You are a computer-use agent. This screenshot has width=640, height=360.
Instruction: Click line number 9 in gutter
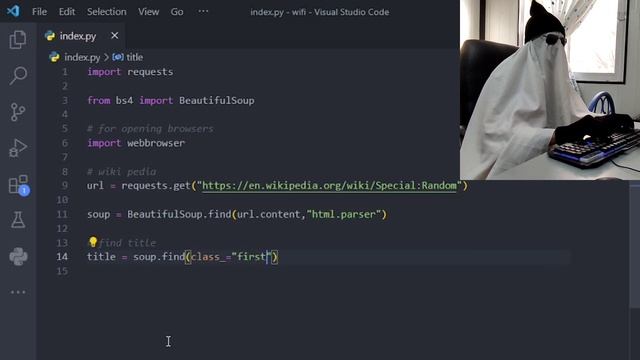click(x=65, y=186)
